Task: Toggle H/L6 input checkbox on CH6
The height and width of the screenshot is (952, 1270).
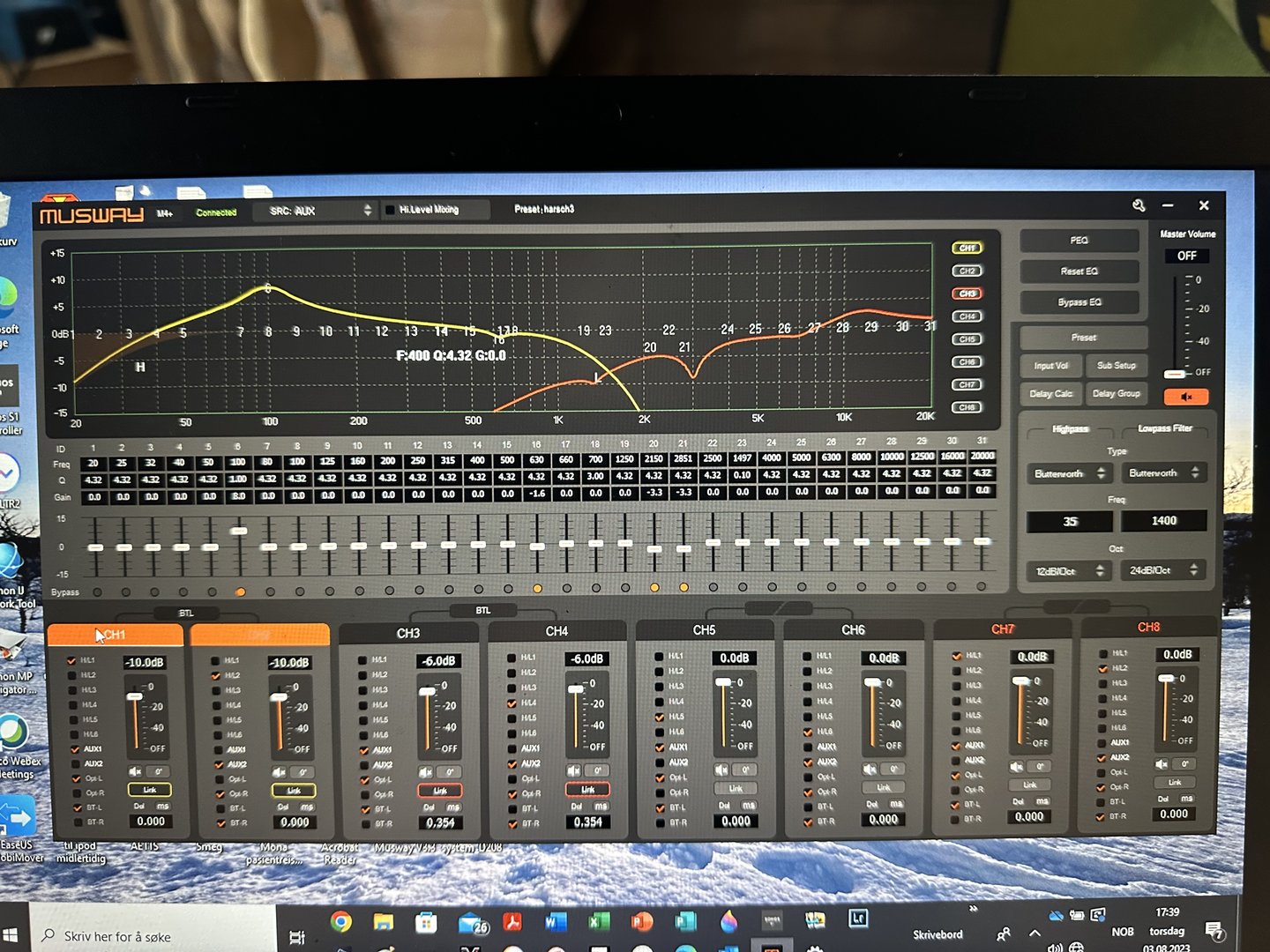Action: tap(807, 732)
